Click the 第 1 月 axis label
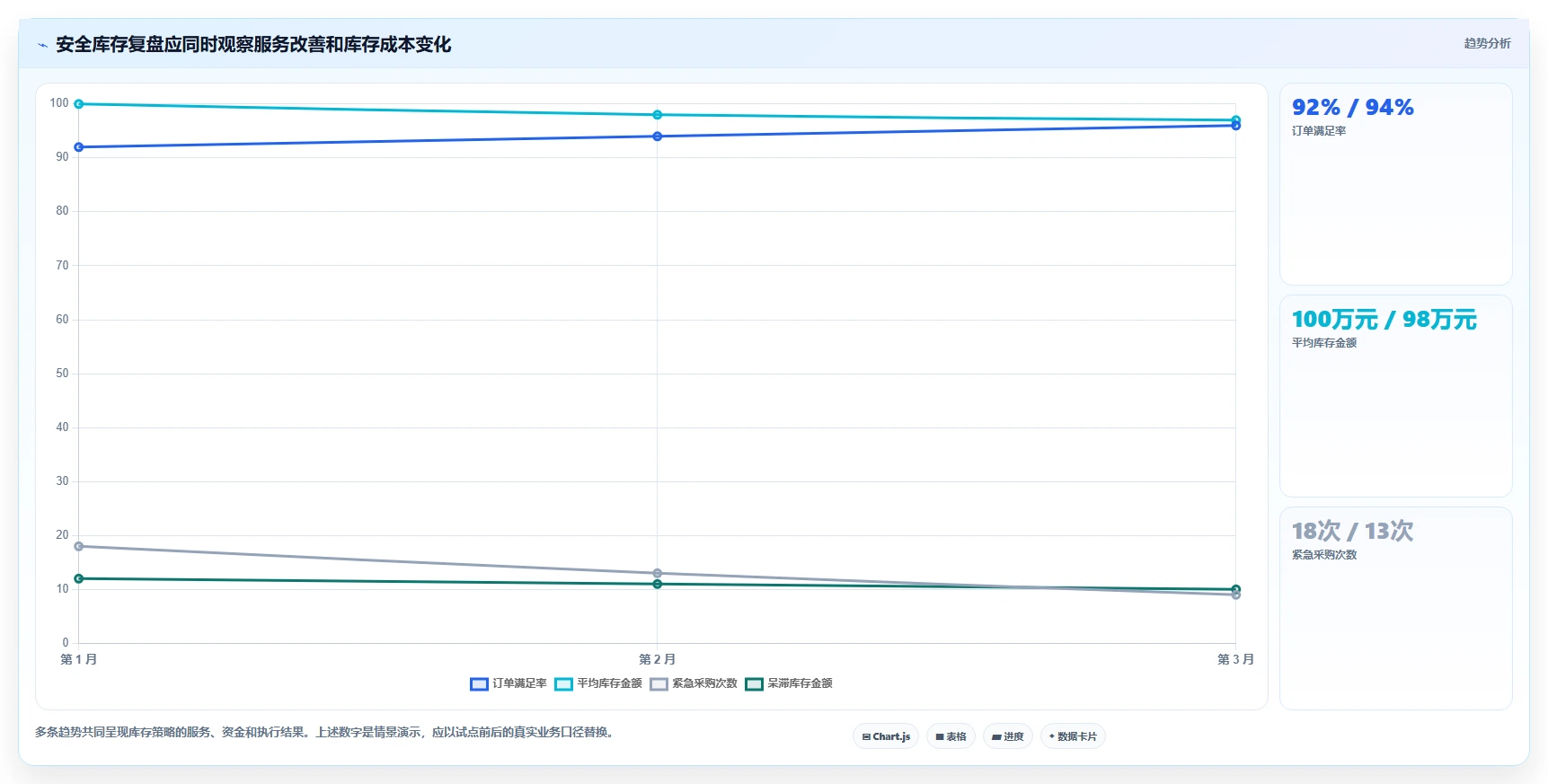Viewport: 1548px width, 784px height. (79, 659)
